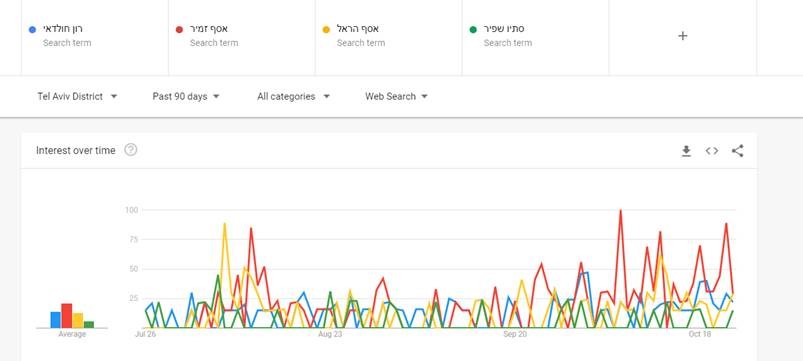Click the Aug 23 date on the axis

pyautogui.click(x=330, y=334)
